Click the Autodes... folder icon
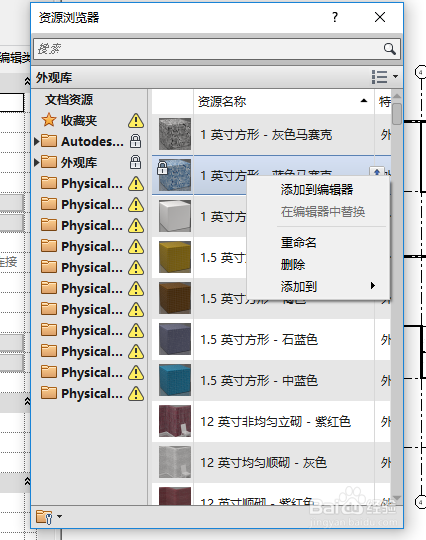Image resolution: width=426 pixels, height=540 pixels. pyautogui.click(x=49, y=141)
